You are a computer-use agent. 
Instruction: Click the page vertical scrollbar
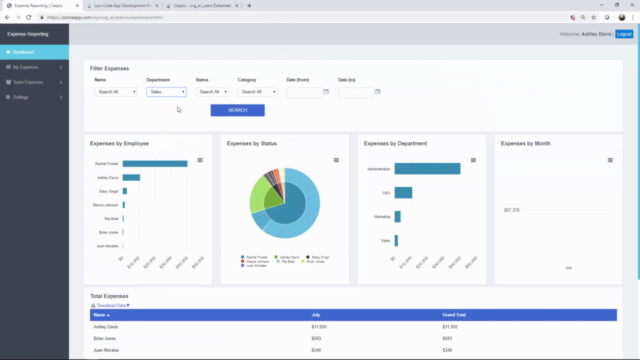[638, 152]
